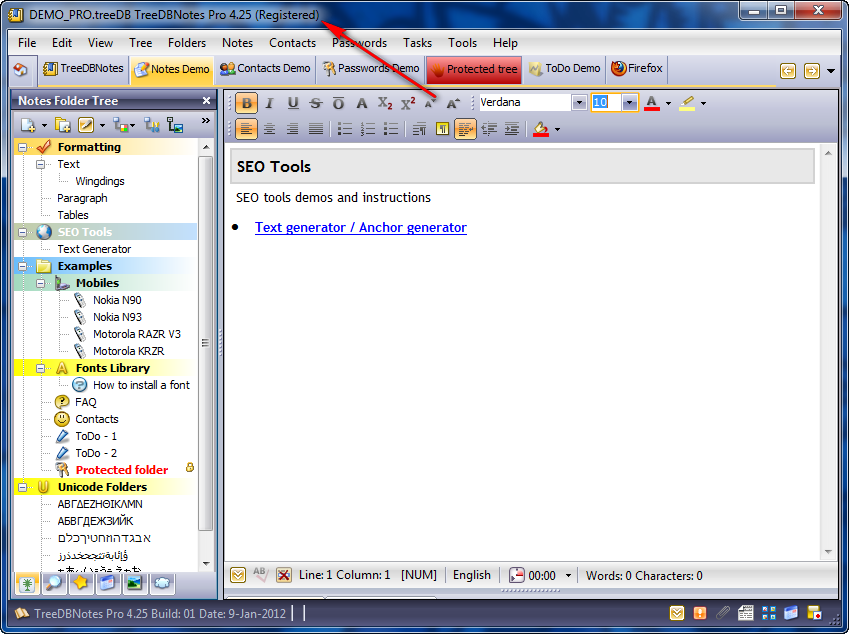
Task: Insert a bulleted list
Action: (345, 129)
